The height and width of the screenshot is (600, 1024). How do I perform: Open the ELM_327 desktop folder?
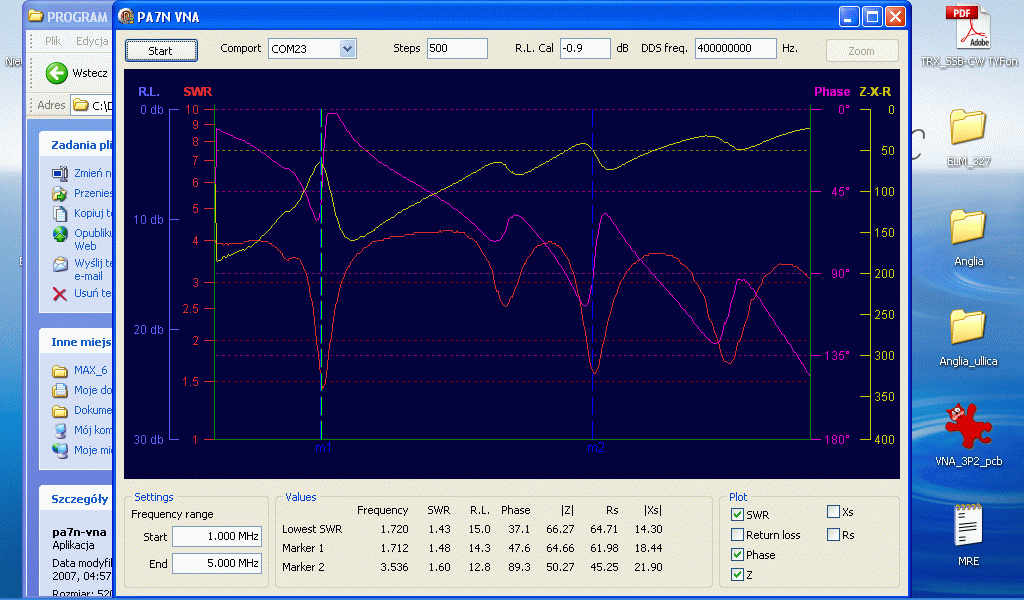tap(967, 128)
